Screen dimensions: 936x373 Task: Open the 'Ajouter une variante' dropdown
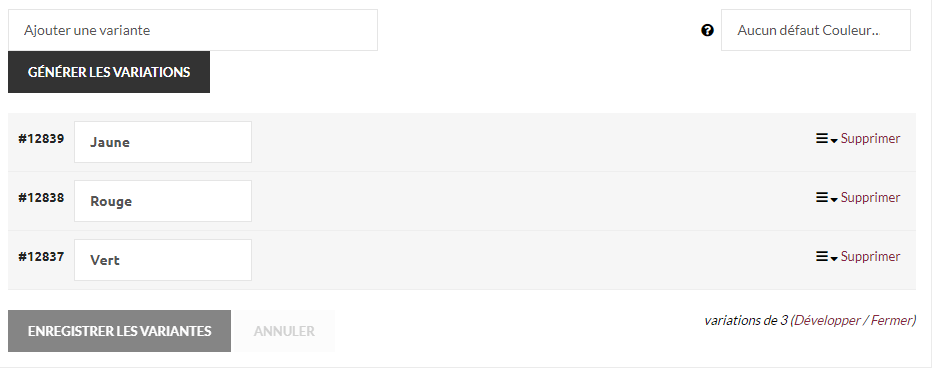(193, 30)
